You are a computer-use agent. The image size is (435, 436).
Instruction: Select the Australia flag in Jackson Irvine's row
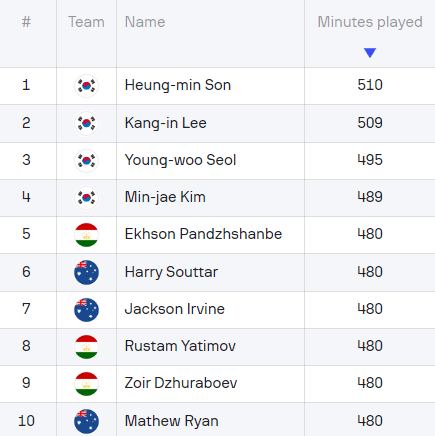click(86, 310)
